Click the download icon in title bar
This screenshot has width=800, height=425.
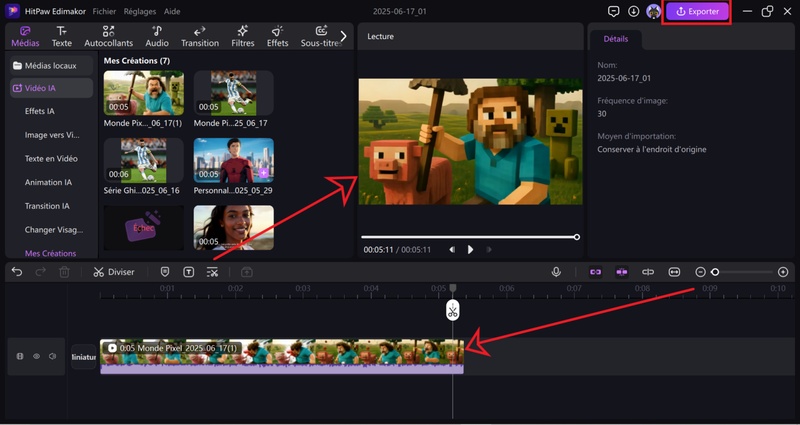point(633,12)
